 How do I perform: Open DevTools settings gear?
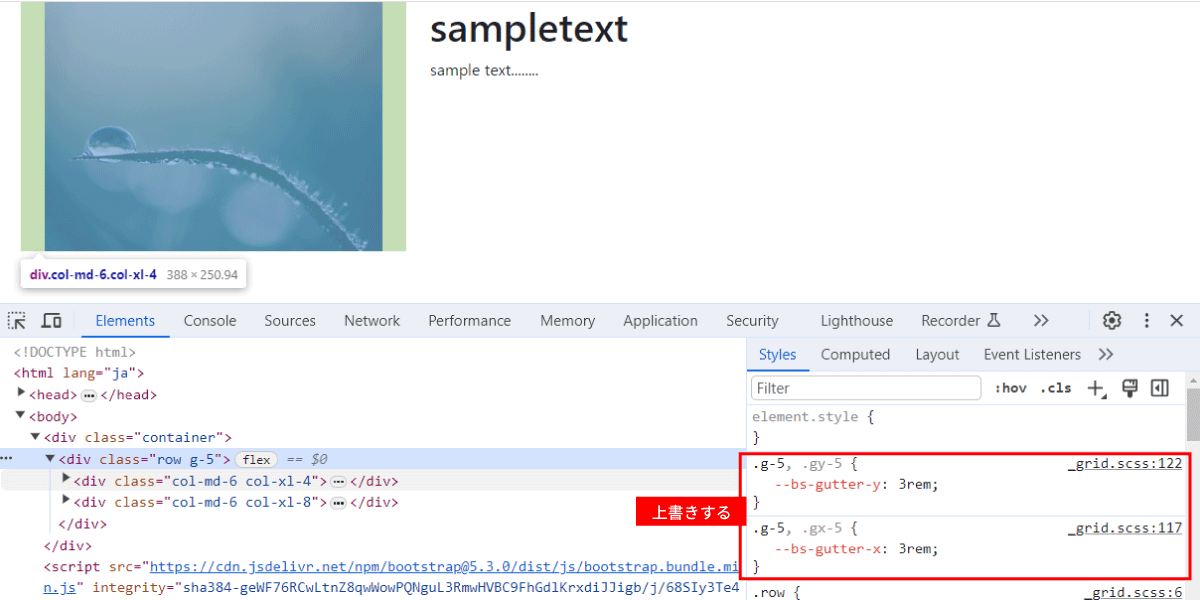coord(1112,321)
